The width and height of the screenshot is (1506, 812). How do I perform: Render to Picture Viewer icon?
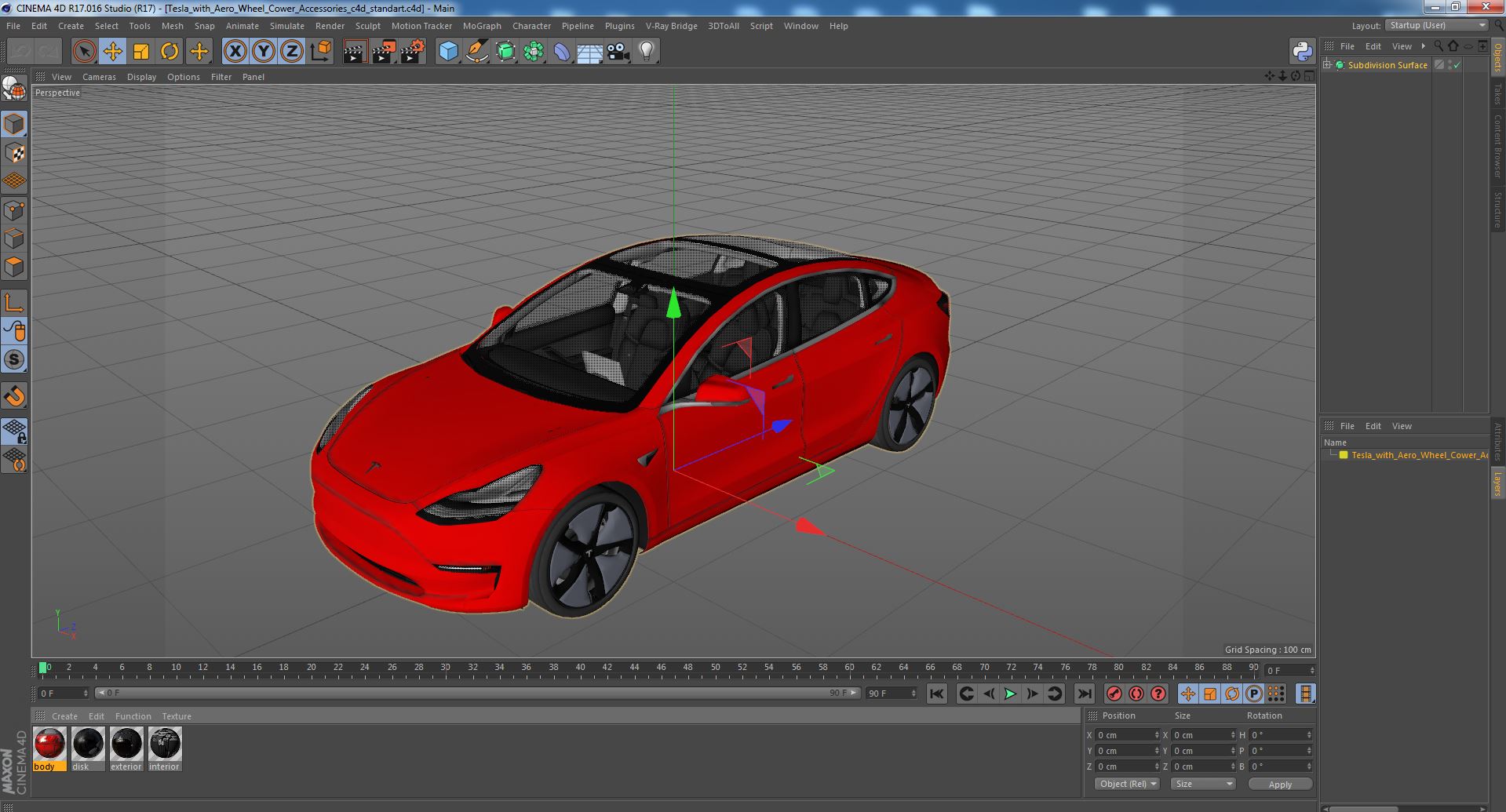(x=383, y=52)
